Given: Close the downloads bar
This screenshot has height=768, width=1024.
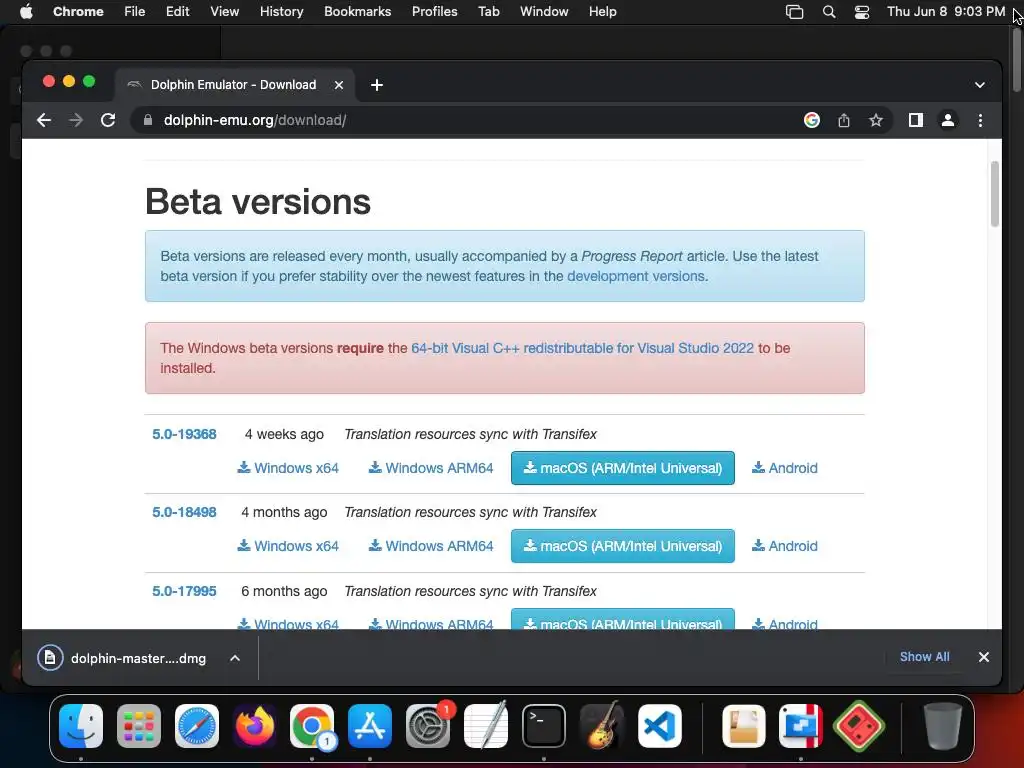Looking at the screenshot, I should (984, 657).
